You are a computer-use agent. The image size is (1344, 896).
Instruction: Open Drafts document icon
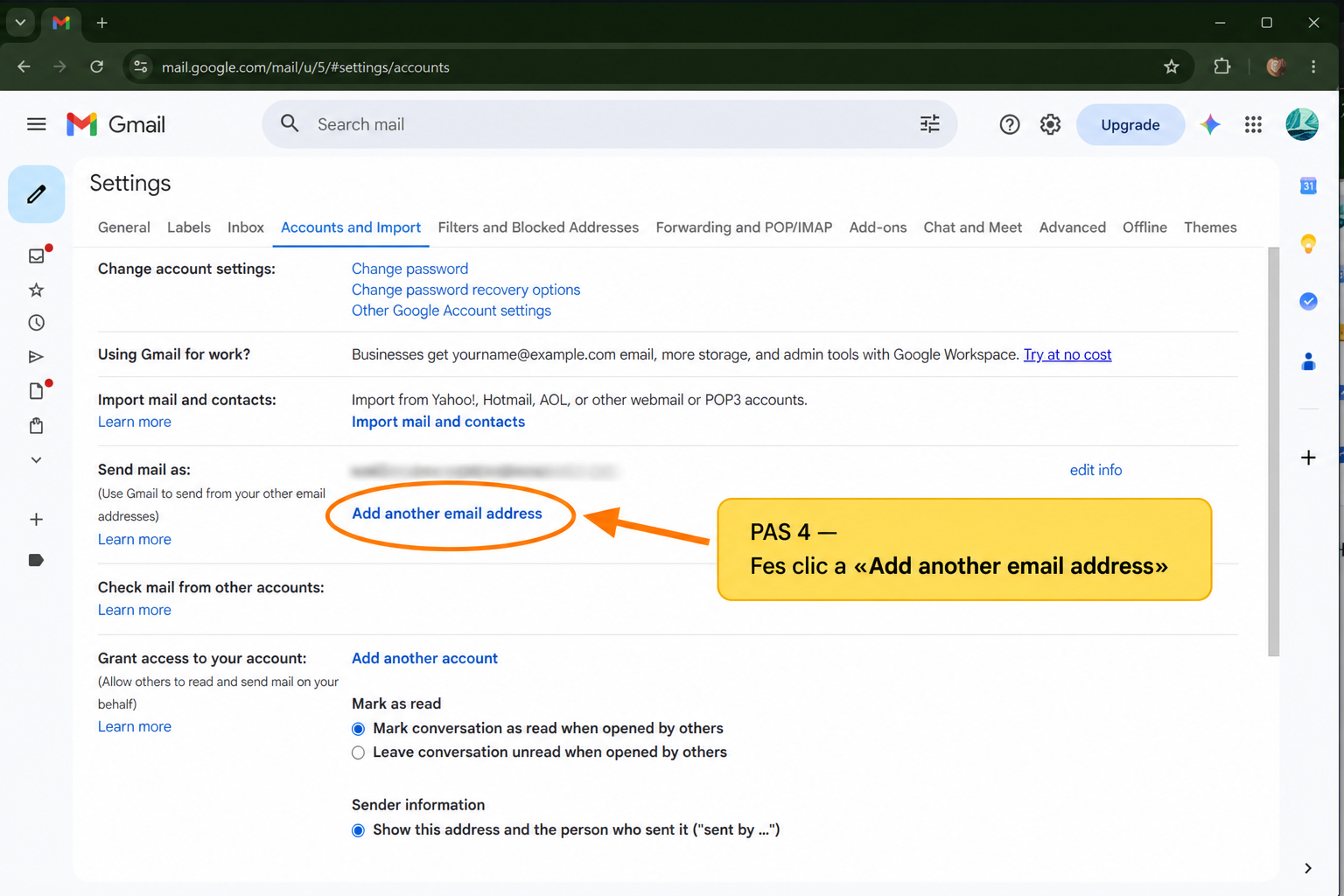[36, 391]
